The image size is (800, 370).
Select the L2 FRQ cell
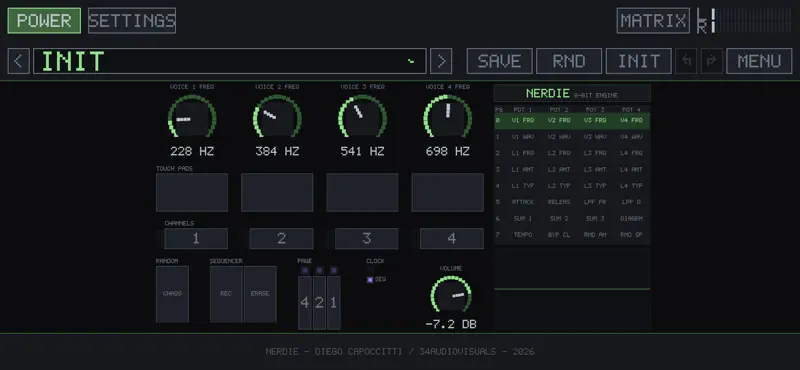pos(559,153)
